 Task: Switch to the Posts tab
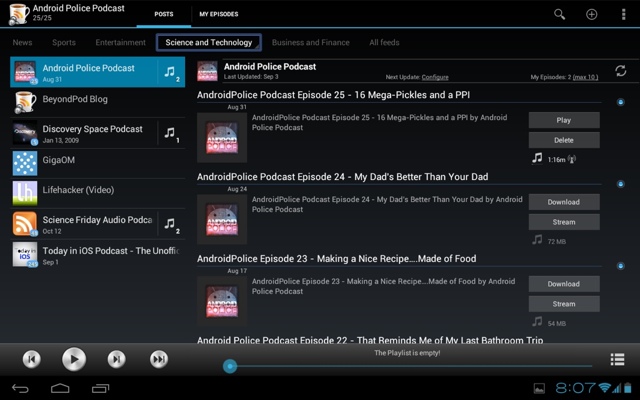point(164,14)
